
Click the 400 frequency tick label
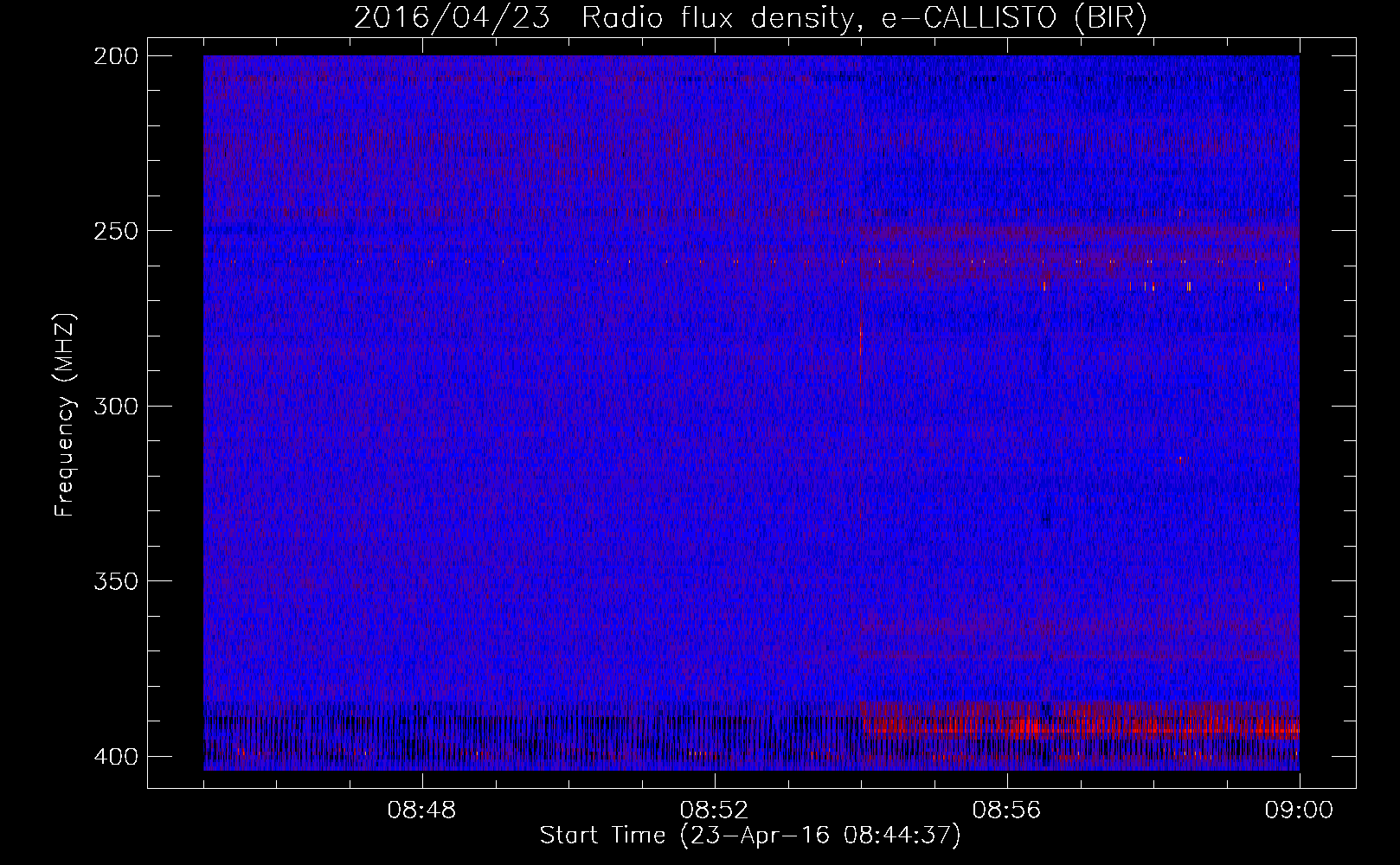pos(115,756)
